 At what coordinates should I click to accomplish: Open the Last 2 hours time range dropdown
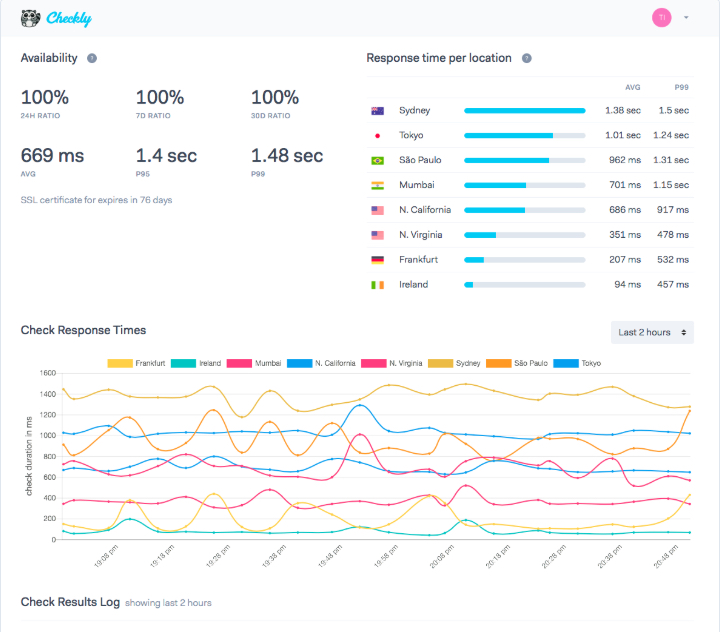coord(652,332)
